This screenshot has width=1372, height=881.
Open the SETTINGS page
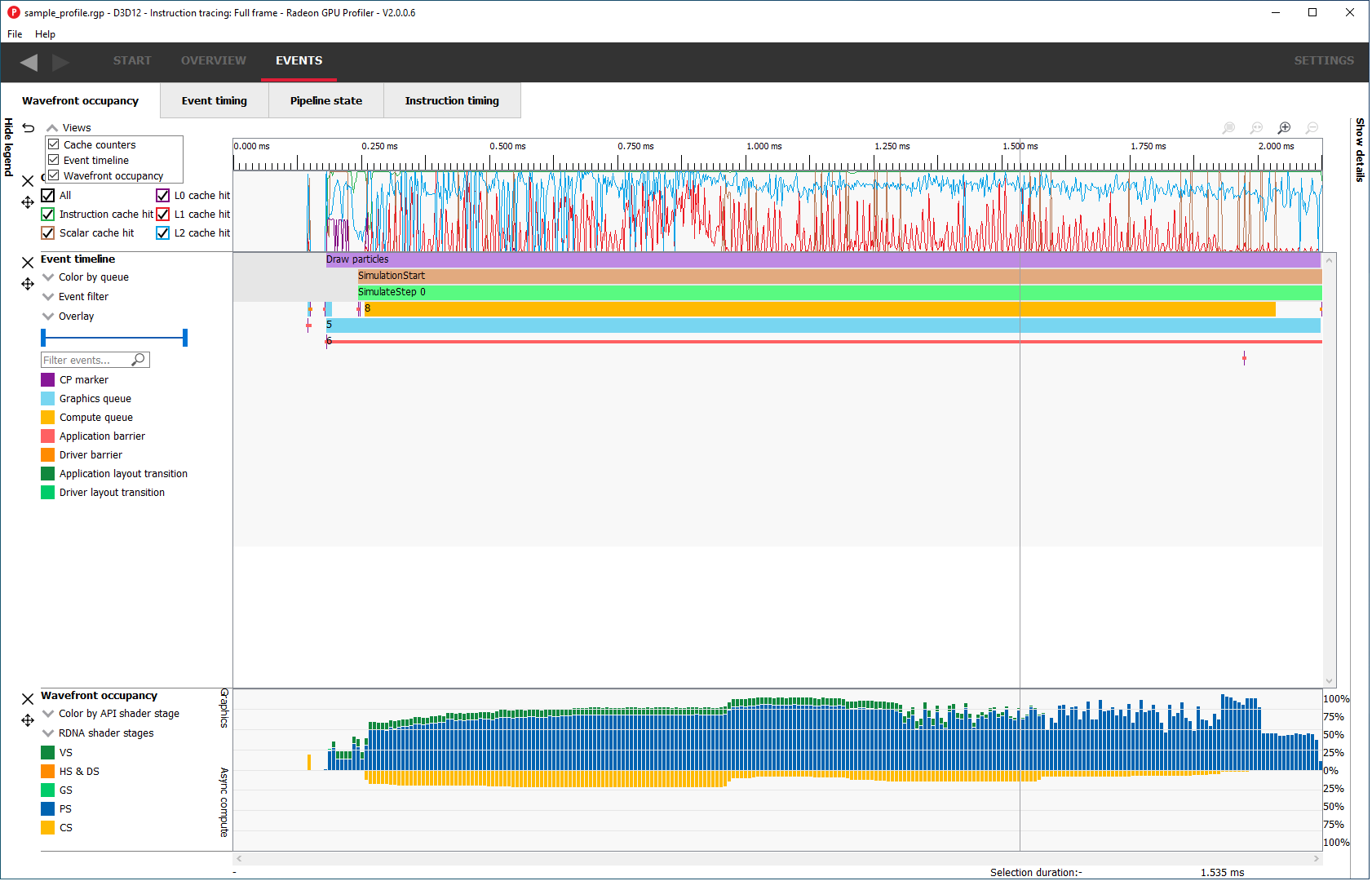tap(1323, 61)
